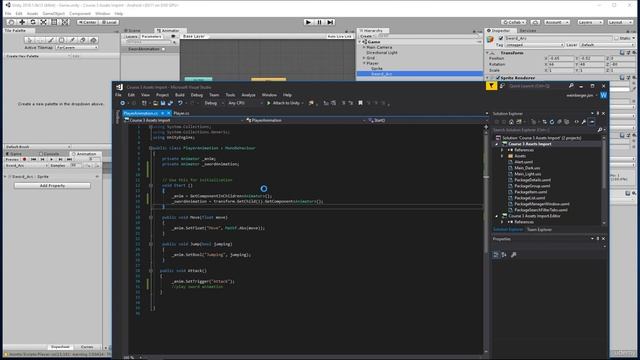Click Visual Studio Undo icon
Image resolution: width=640 pixels, height=360 pixels.
pos(180,103)
